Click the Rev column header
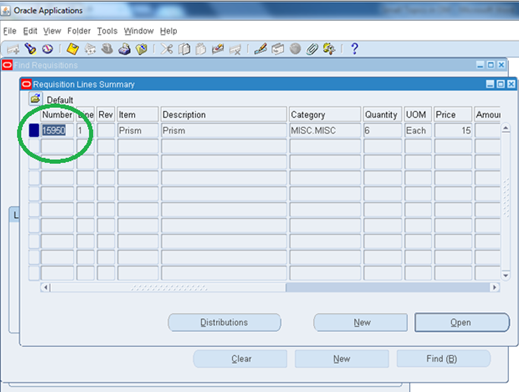Image resolution: width=519 pixels, height=392 pixels. 106,114
